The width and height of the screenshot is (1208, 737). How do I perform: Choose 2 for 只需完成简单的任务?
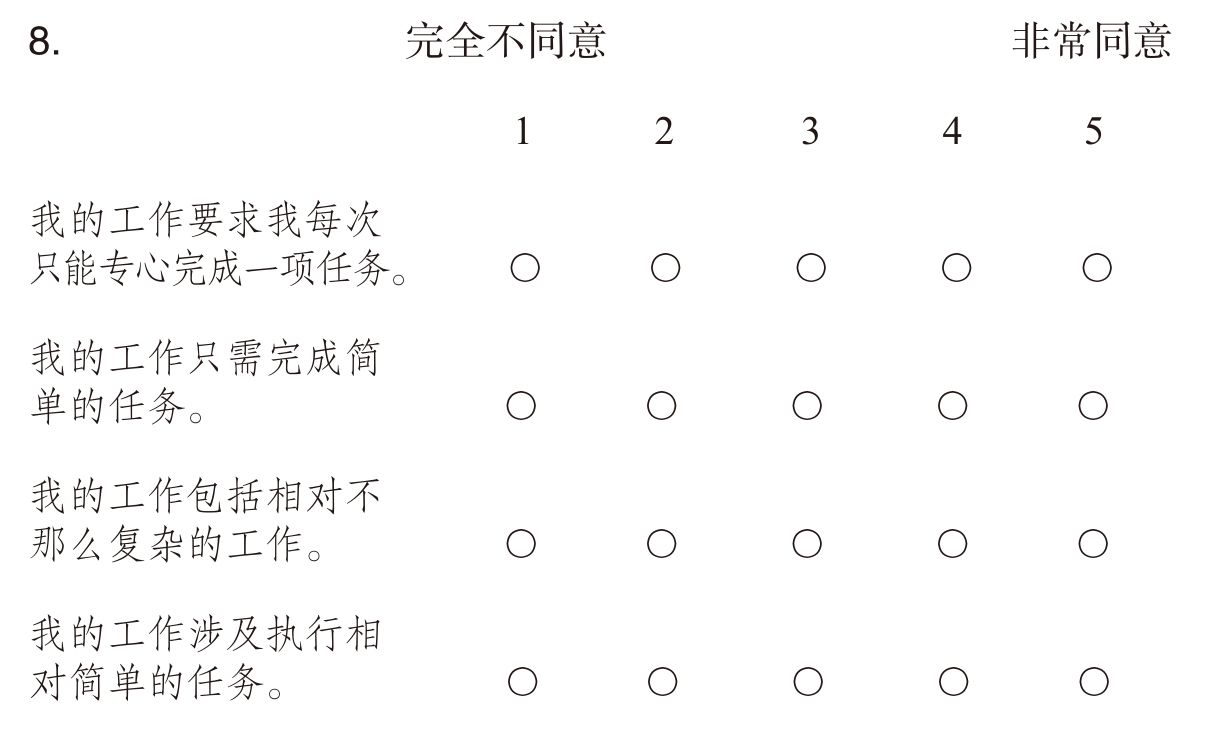tap(661, 406)
